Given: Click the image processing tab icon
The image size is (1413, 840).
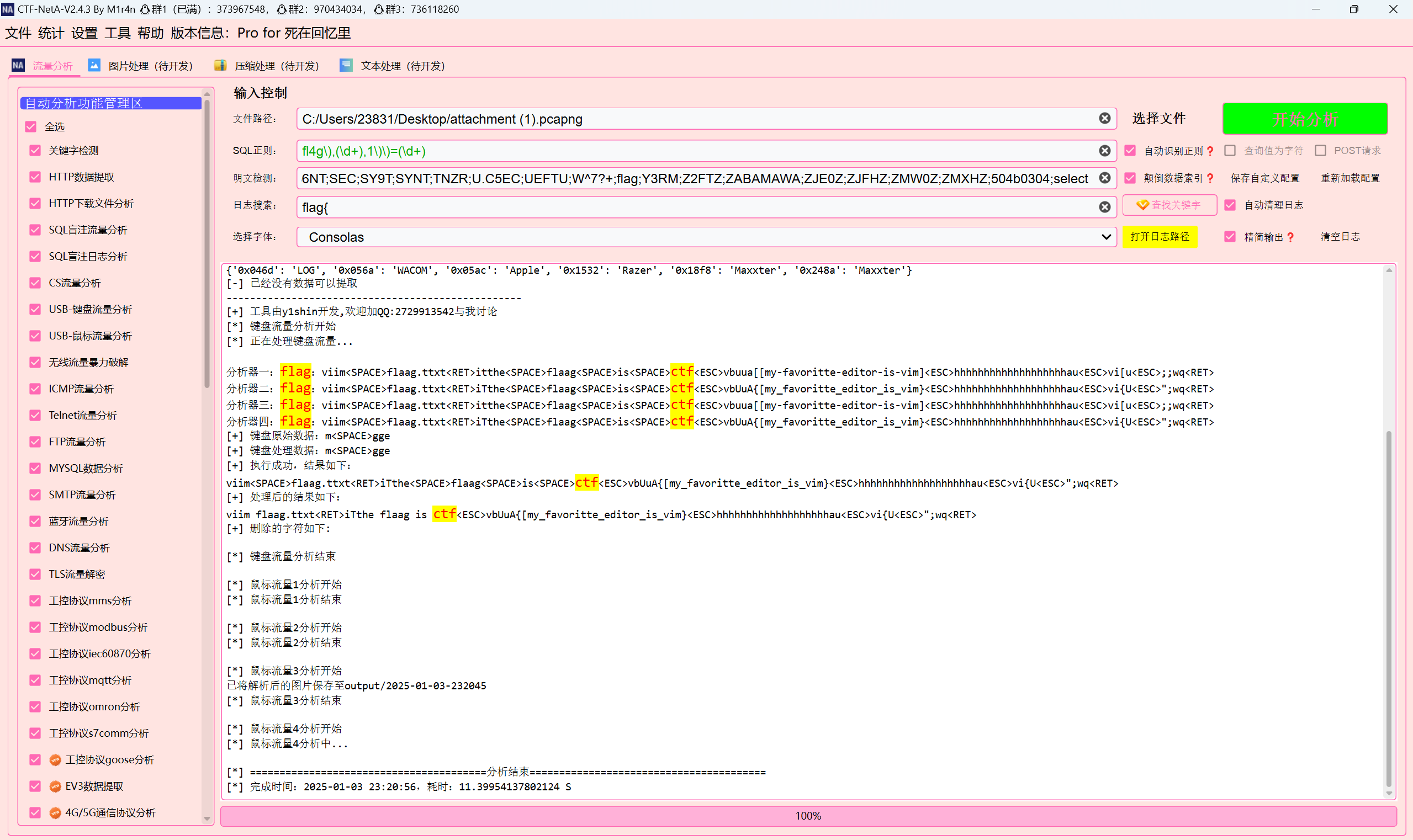Looking at the screenshot, I should [x=94, y=65].
